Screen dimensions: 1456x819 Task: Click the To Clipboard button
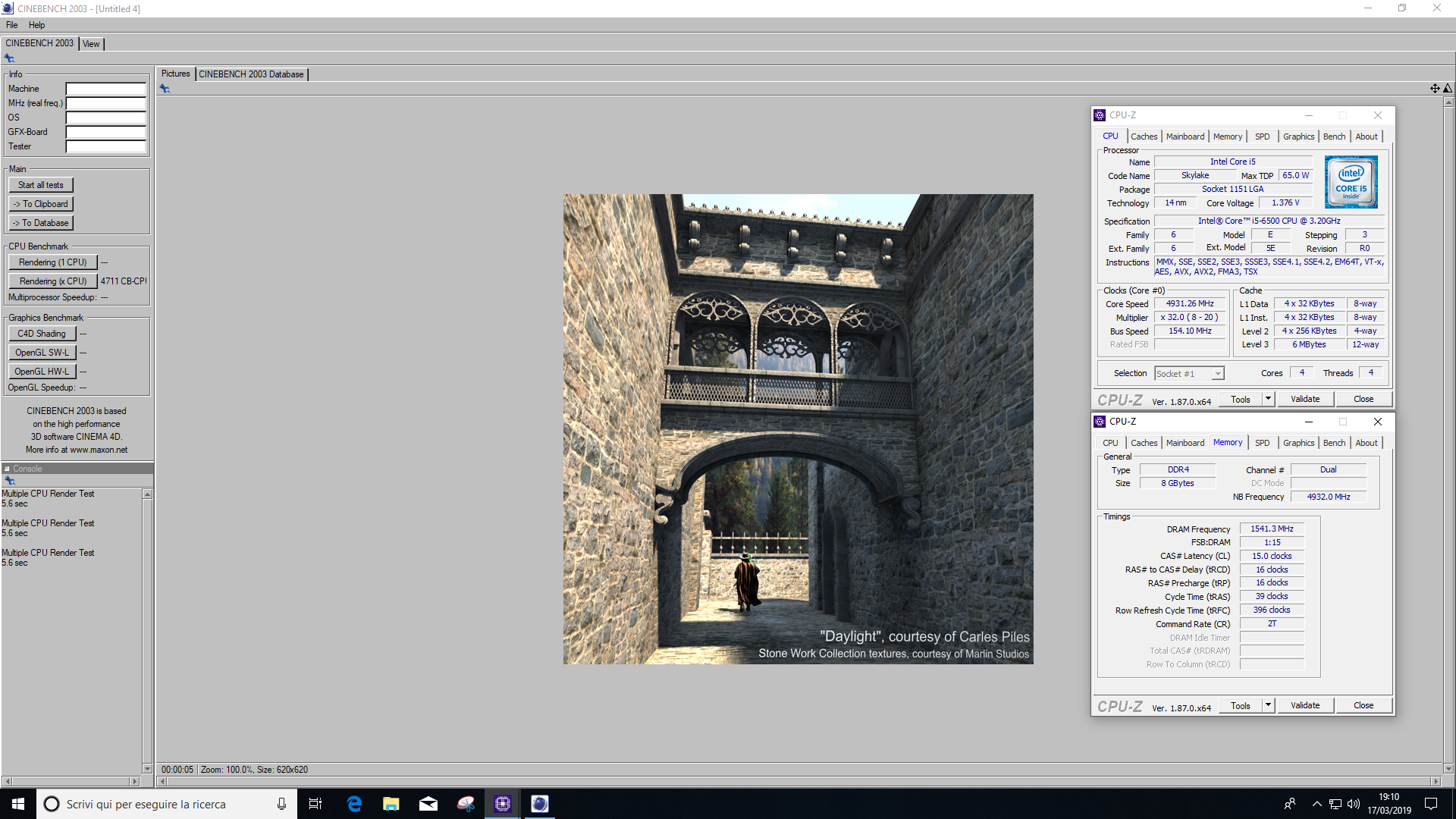(41, 204)
